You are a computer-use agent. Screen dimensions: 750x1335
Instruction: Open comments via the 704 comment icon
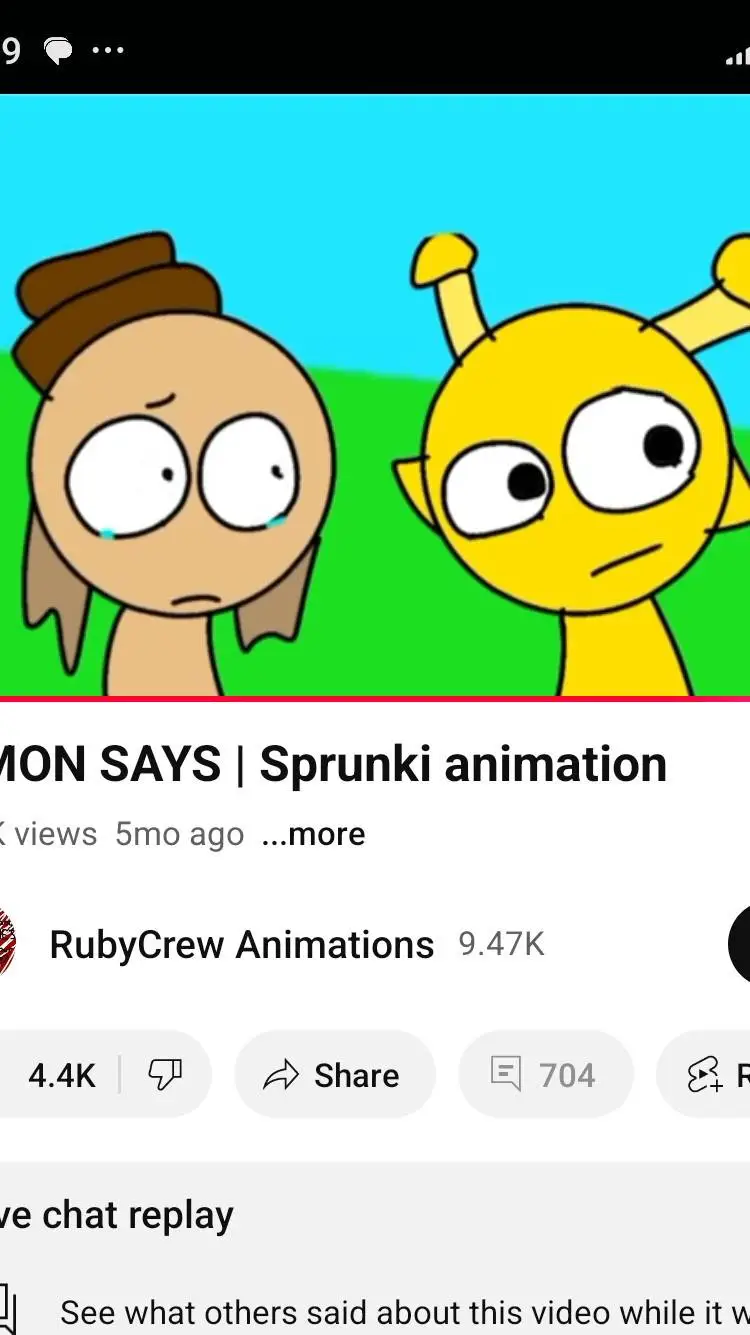(x=506, y=1075)
